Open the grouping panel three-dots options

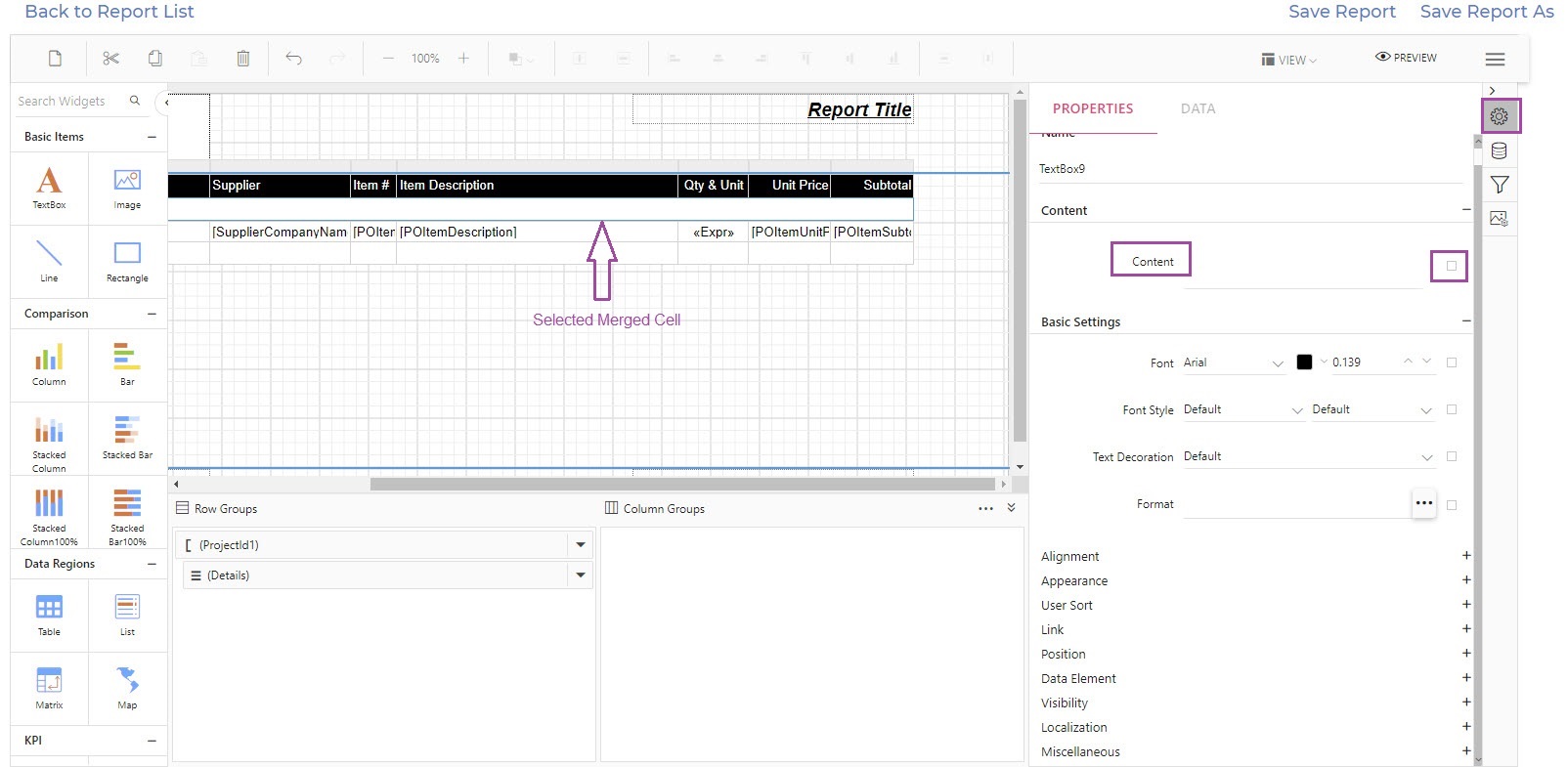point(985,509)
